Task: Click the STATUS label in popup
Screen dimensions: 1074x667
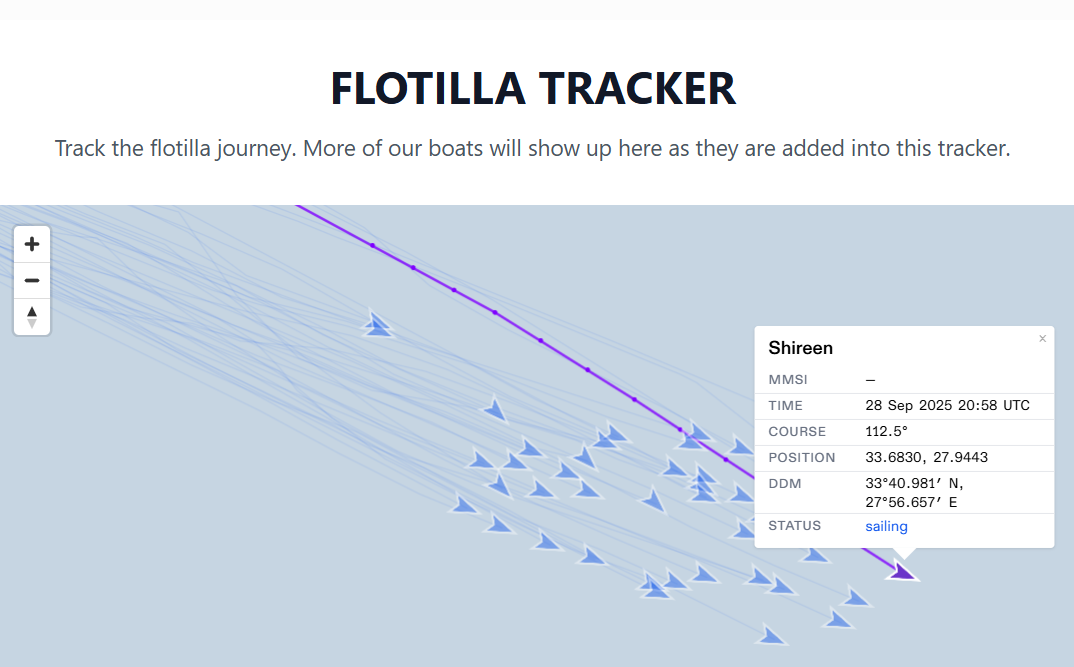Action: (794, 526)
